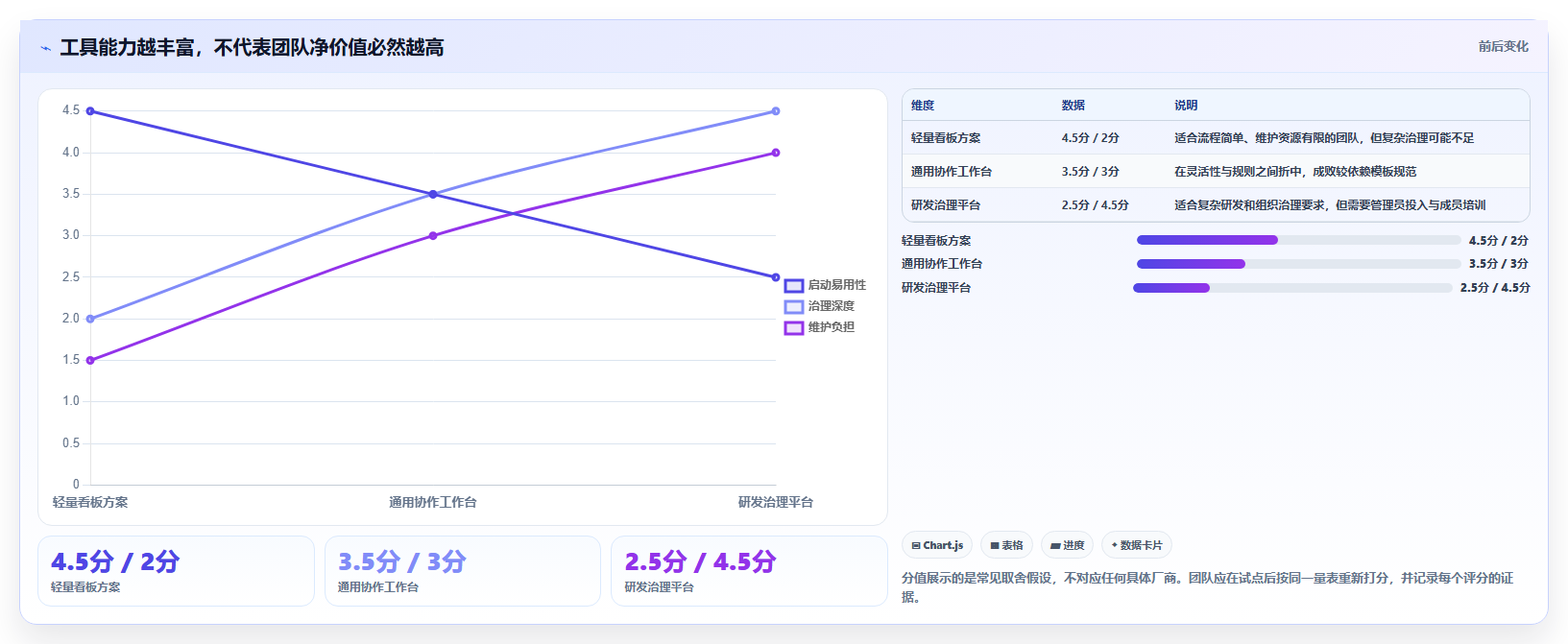Click the 研发治理平台 progress bar

tap(1292, 288)
